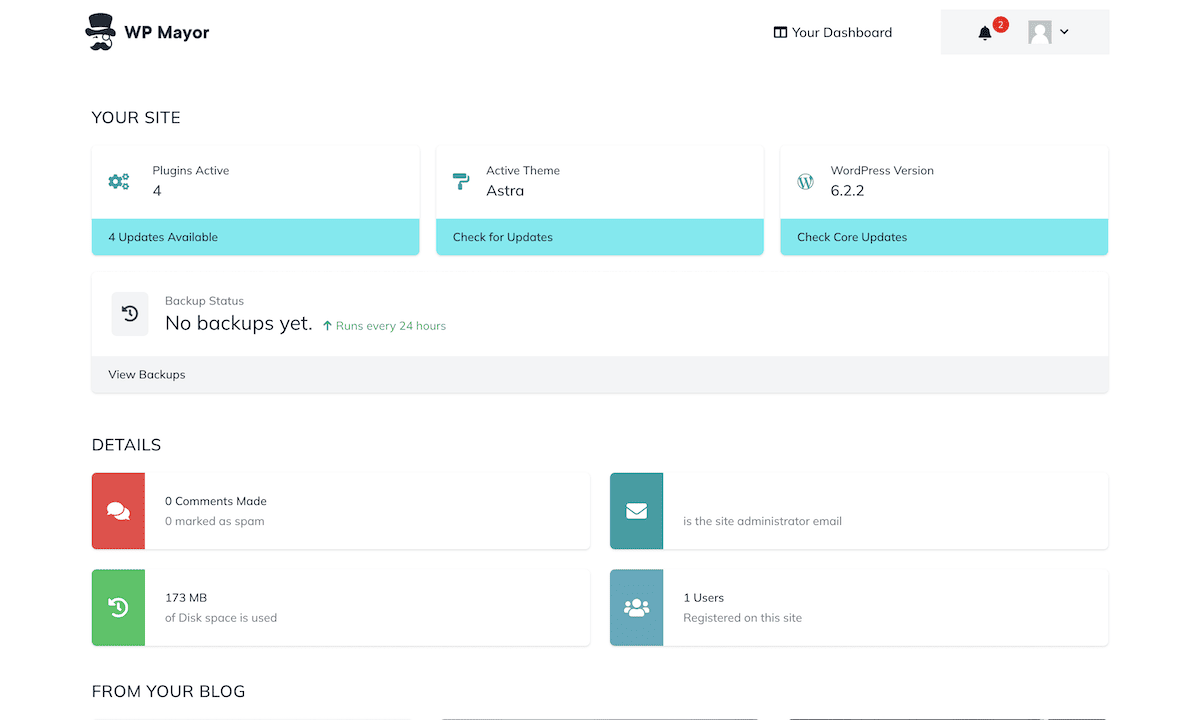Click the red comments icon tile
Viewport: 1200px width, 720px height.
[118, 511]
